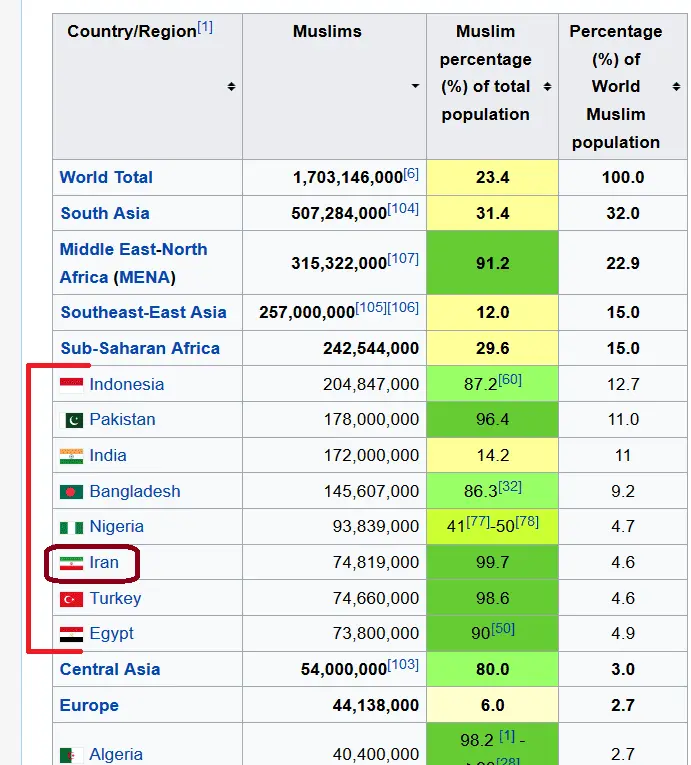
Task: Sort table by Country/Region column arrows
Action: point(231,87)
